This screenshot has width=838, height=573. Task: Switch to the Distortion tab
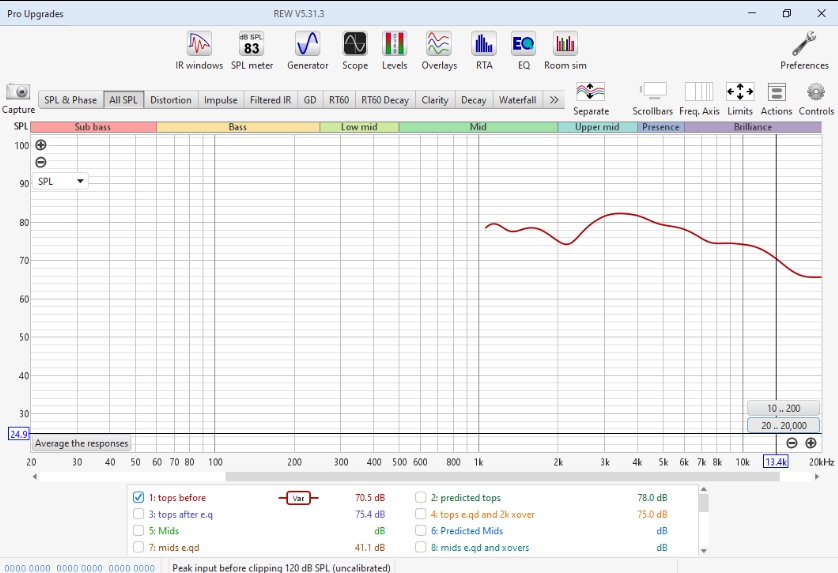coord(171,100)
